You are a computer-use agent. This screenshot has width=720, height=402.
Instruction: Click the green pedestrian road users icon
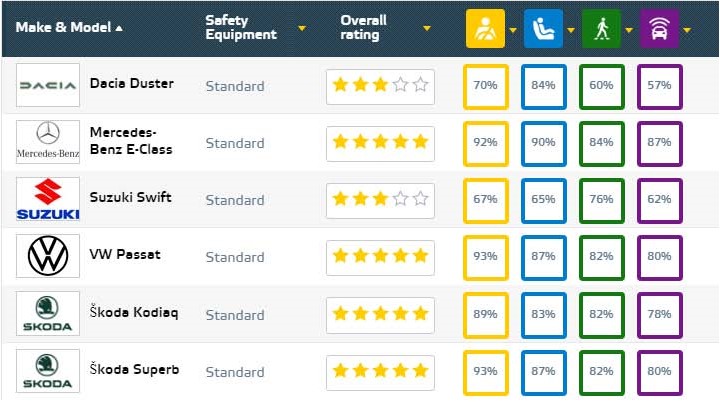[601, 28]
